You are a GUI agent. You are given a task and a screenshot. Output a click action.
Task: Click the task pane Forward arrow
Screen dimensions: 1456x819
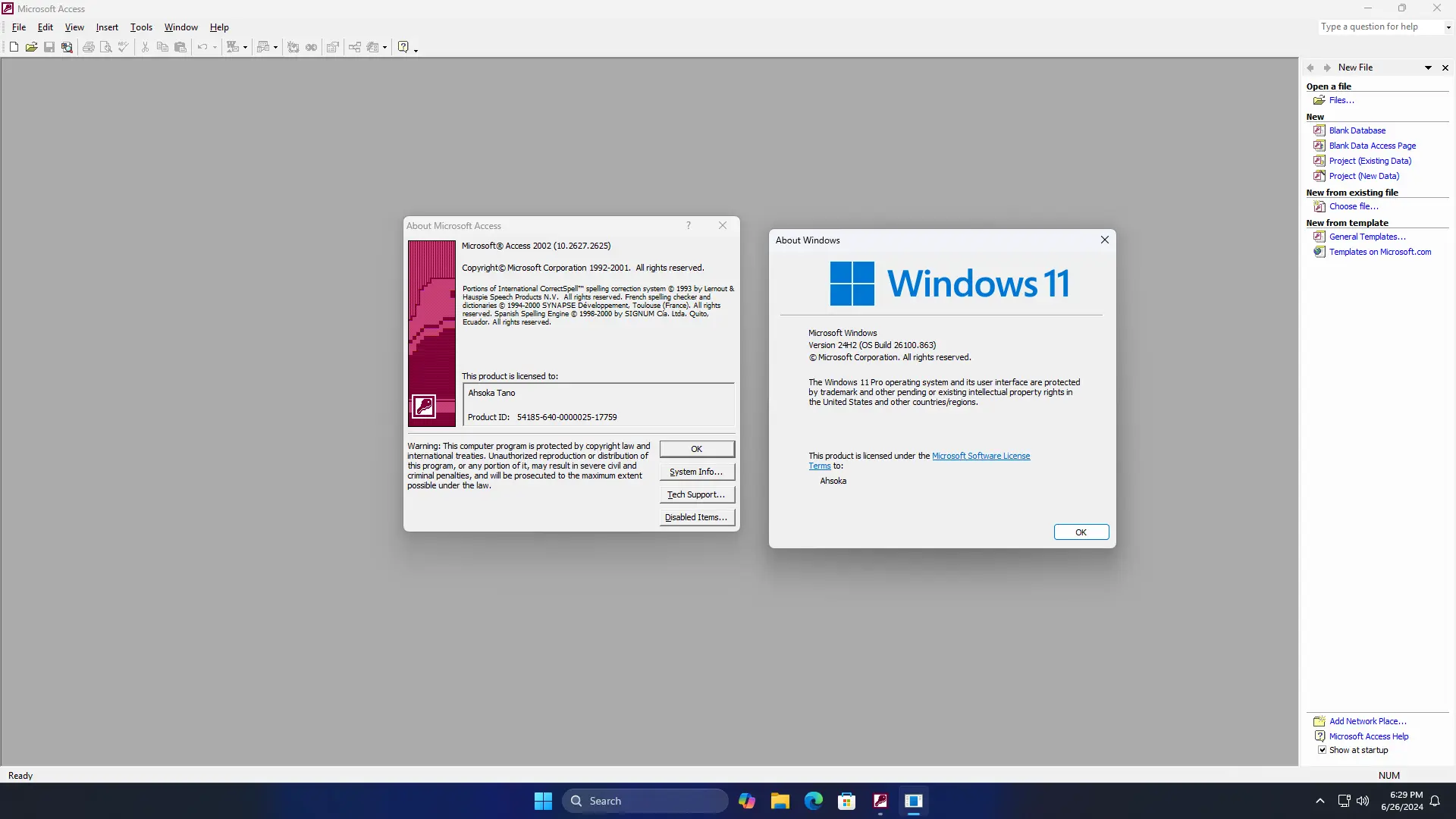[x=1327, y=67]
